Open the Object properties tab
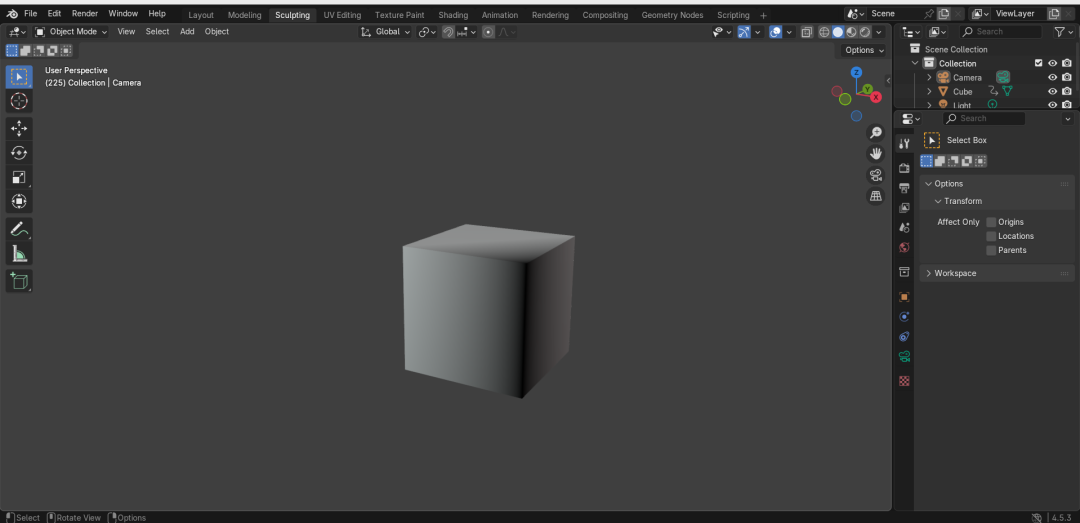 [904, 297]
